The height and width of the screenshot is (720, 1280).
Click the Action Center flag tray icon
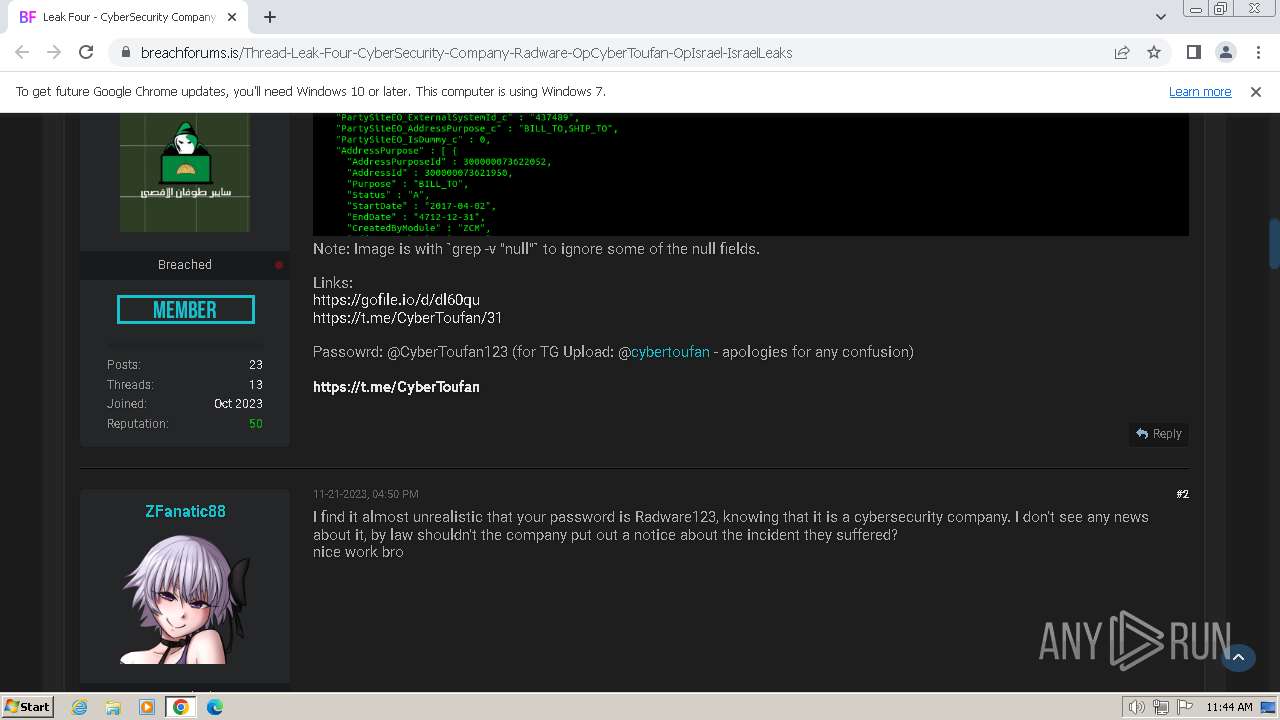[x=1185, y=707]
